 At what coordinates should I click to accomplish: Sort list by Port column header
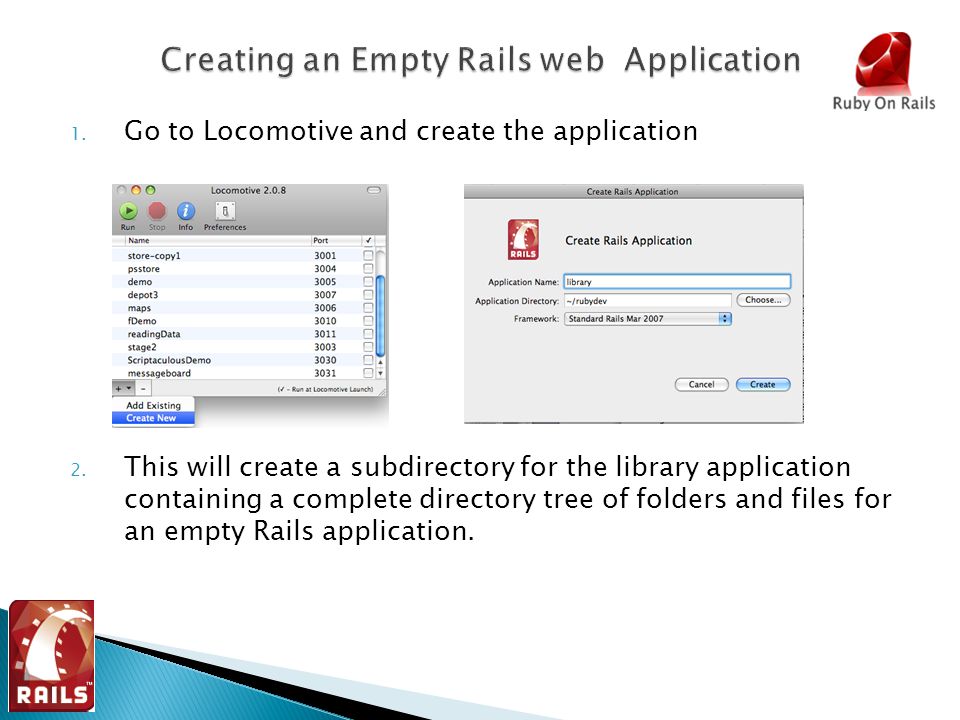point(336,241)
